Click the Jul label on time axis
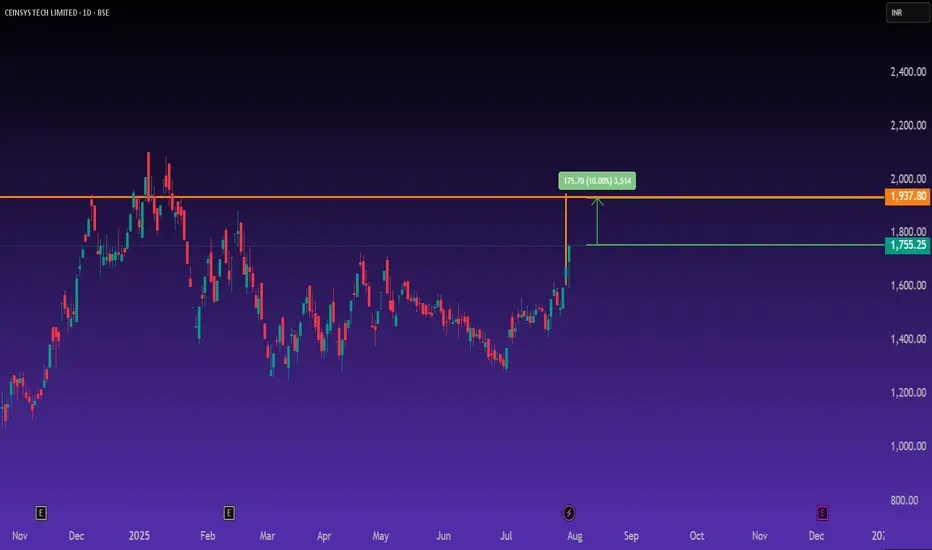This screenshot has height=550, width=932. [x=506, y=536]
